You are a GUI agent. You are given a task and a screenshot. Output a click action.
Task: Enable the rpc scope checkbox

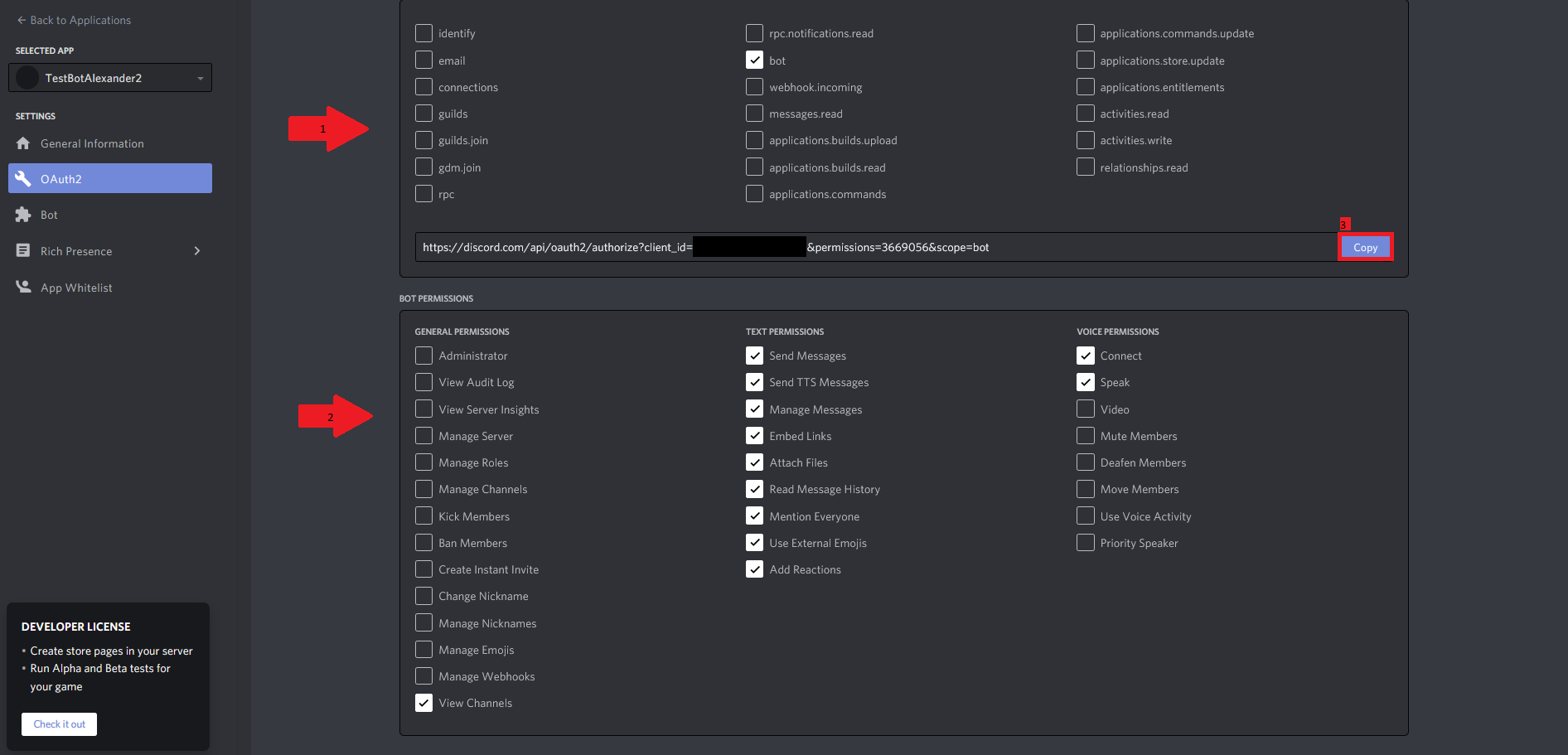[x=423, y=193]
